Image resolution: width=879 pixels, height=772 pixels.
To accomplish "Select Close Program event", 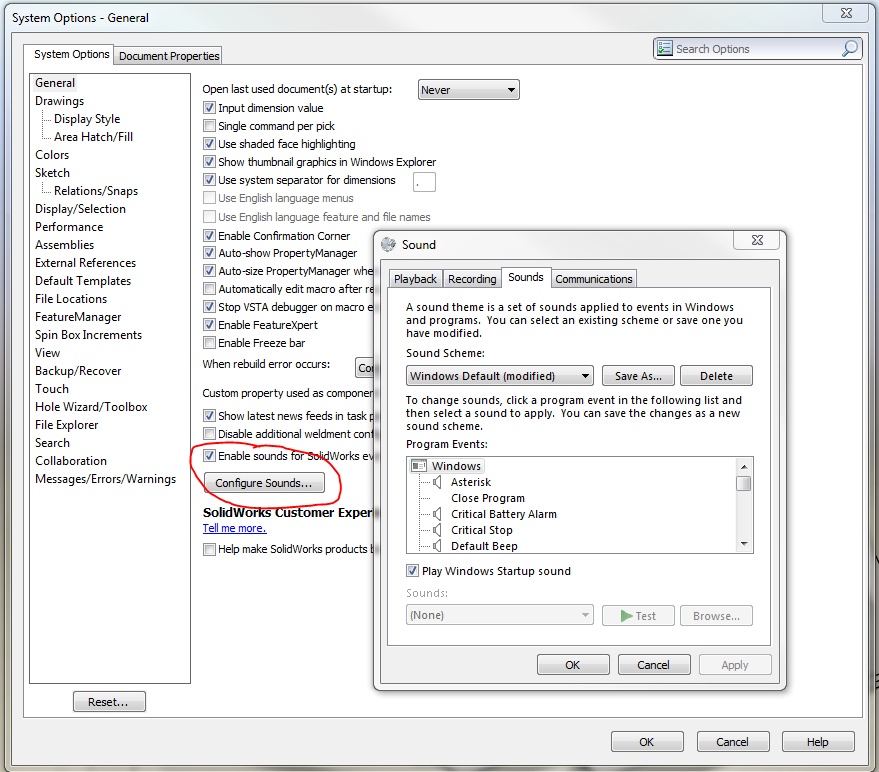I will (x=488, y=498).
